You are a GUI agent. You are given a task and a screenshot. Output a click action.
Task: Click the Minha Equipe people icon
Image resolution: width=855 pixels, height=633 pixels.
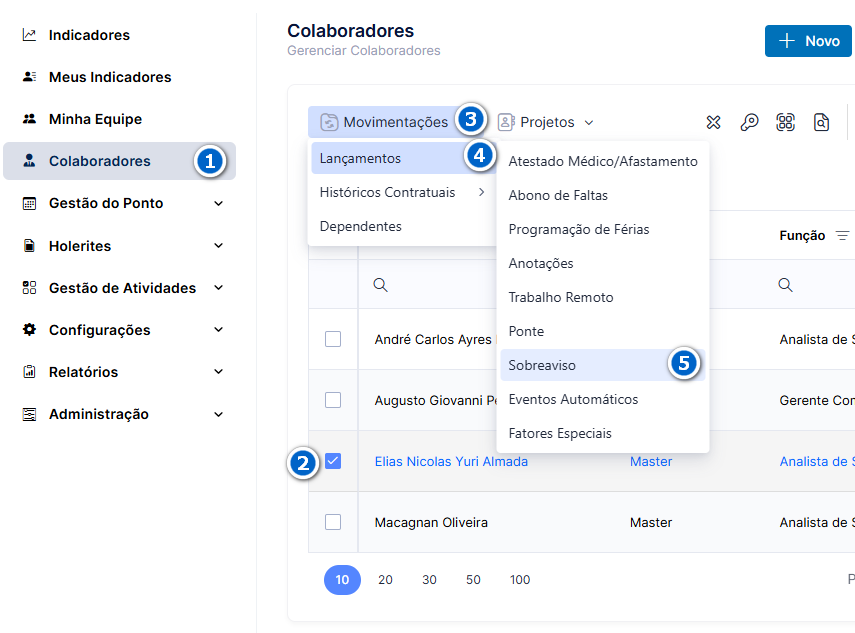29,119
